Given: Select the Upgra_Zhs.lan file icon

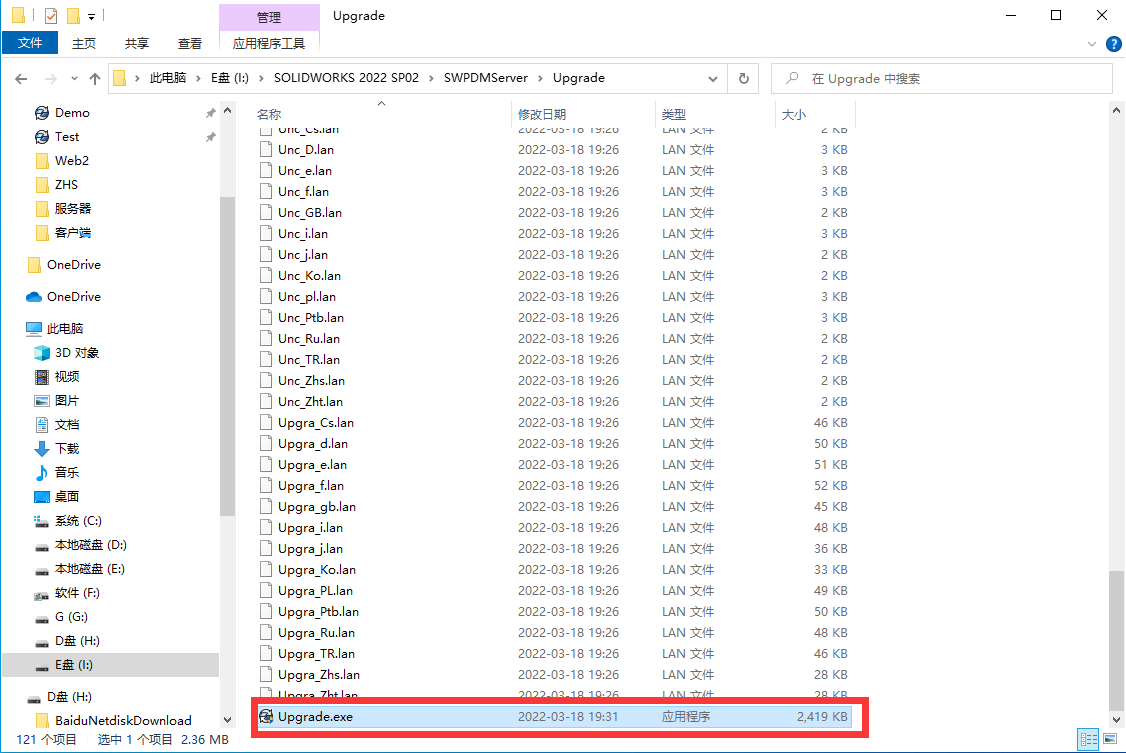Looking at the screenshot, I should (266, 674).
